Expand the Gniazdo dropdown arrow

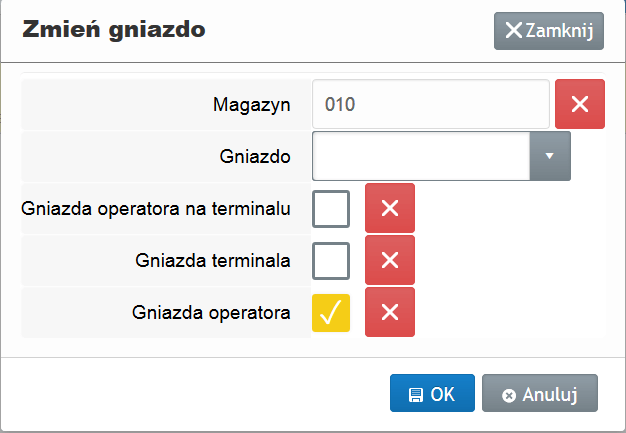(x=549, y=156)
